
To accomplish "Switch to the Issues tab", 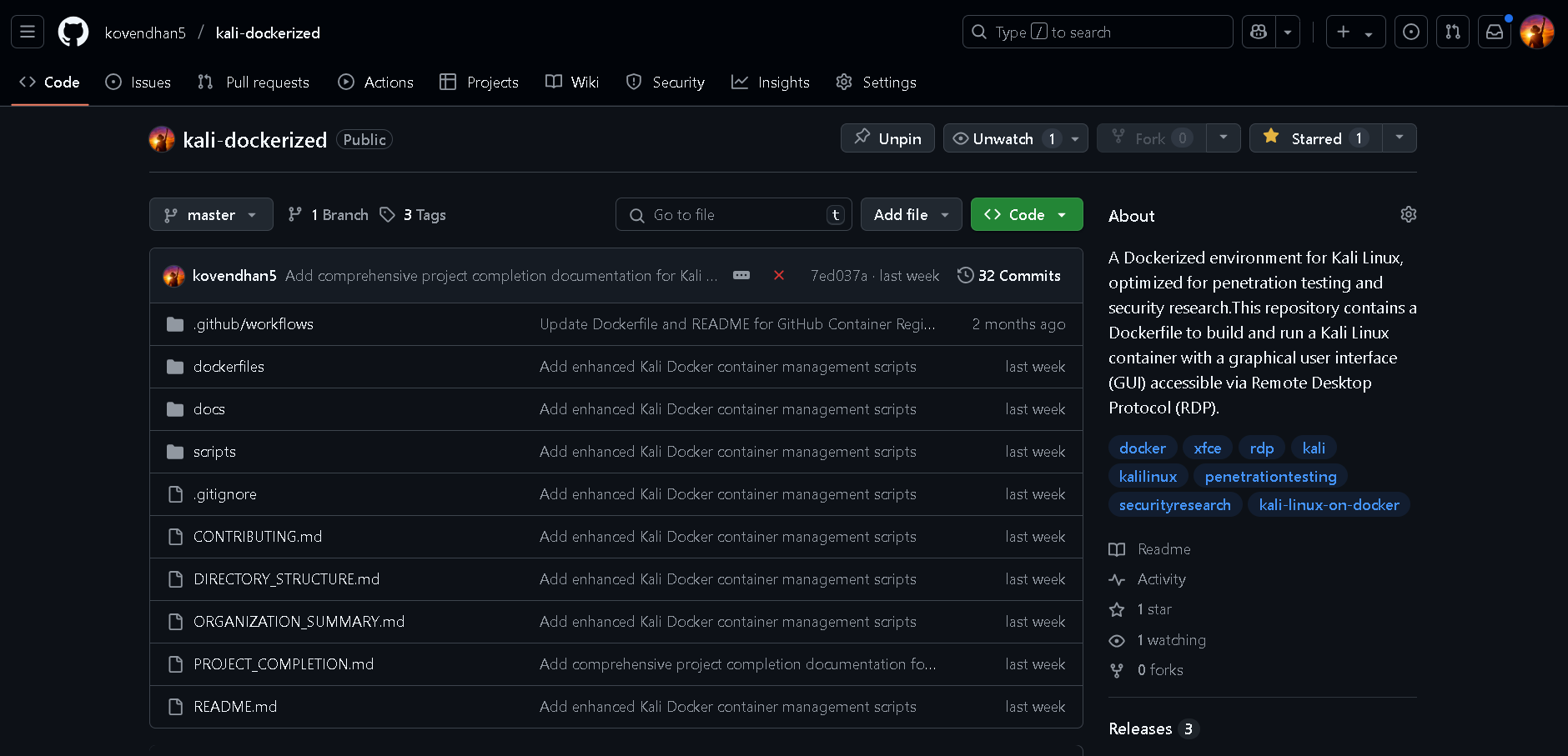I will (x=138, y=82).
